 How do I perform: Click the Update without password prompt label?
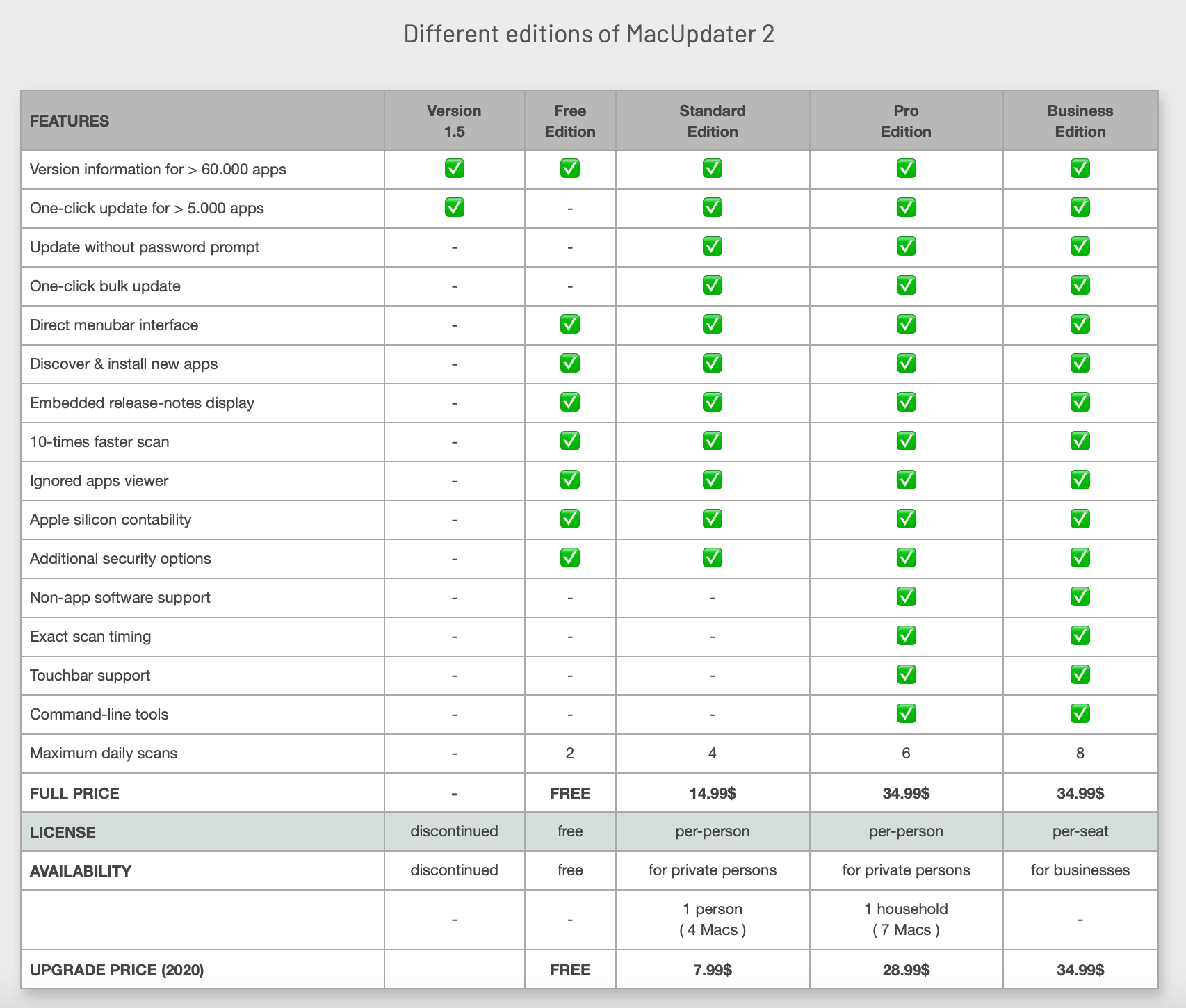pyautogui.click(x=145, y=247)
